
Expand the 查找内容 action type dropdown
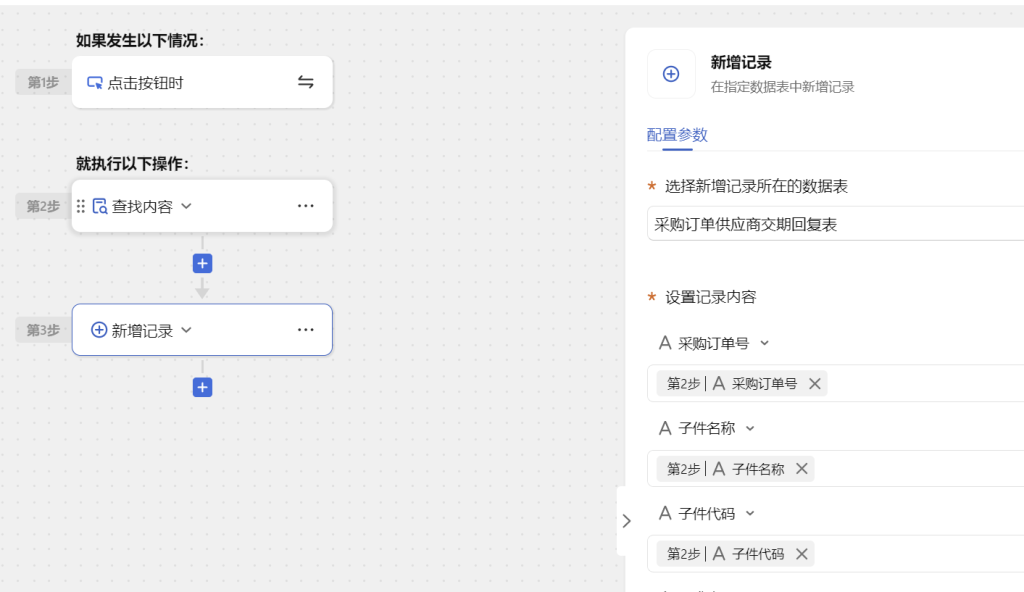pyautogui.click(x=186, y=206)
